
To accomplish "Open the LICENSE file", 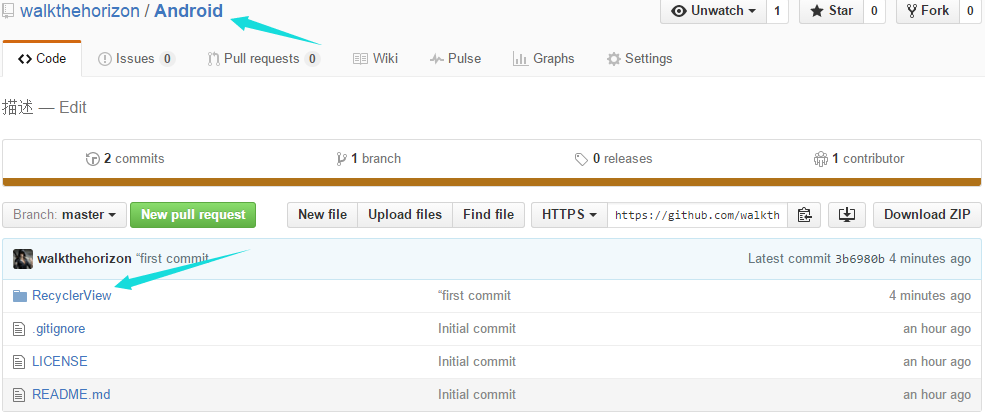I will (60, 362).
